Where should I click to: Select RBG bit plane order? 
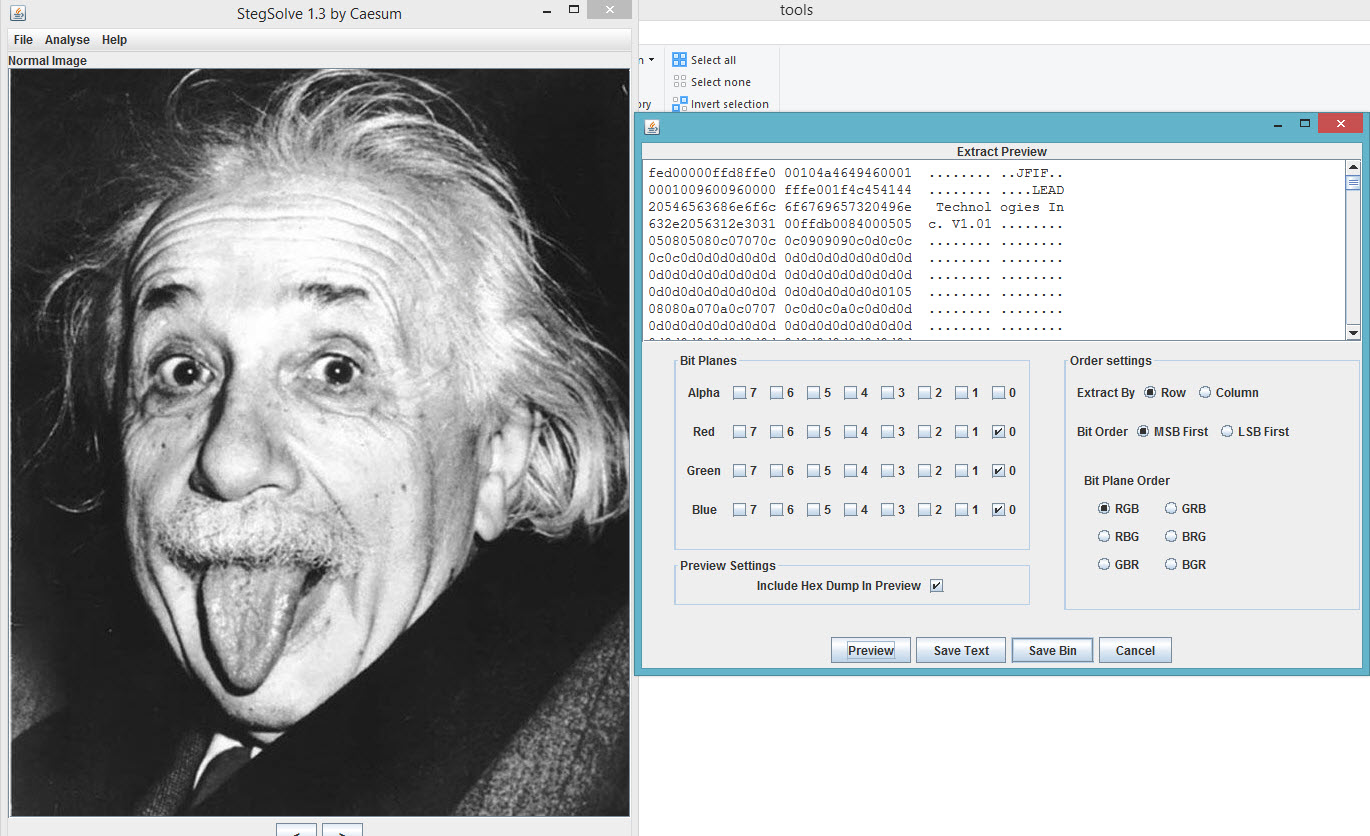tap(1105, 537)
